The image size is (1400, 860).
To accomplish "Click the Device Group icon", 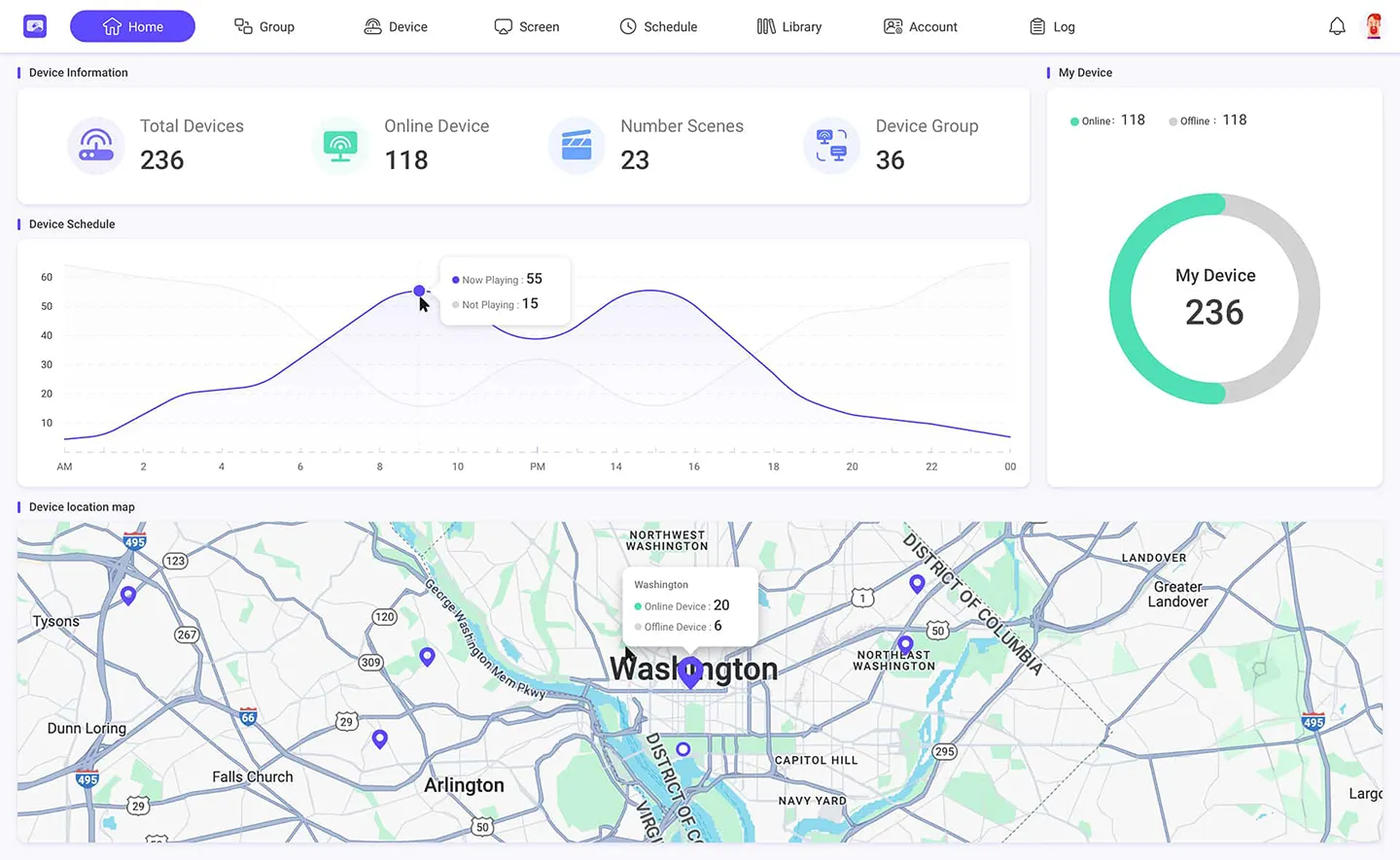I will click(x=831, y=146).
